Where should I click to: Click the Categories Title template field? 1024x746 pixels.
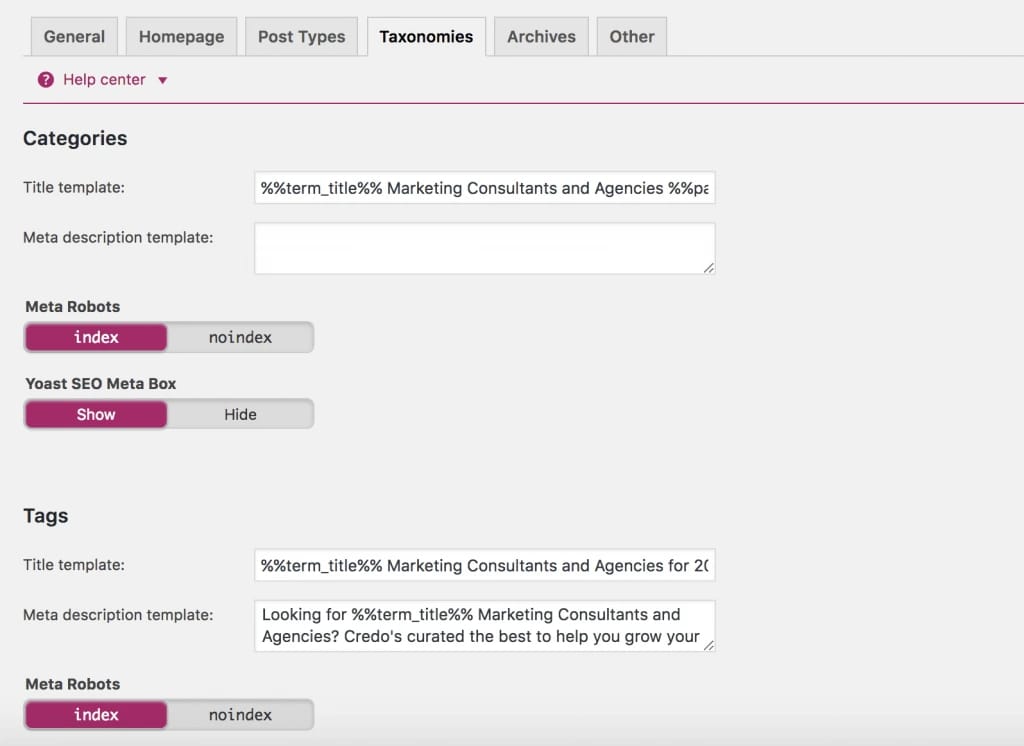pyautogui.click(x=484, y=188)
